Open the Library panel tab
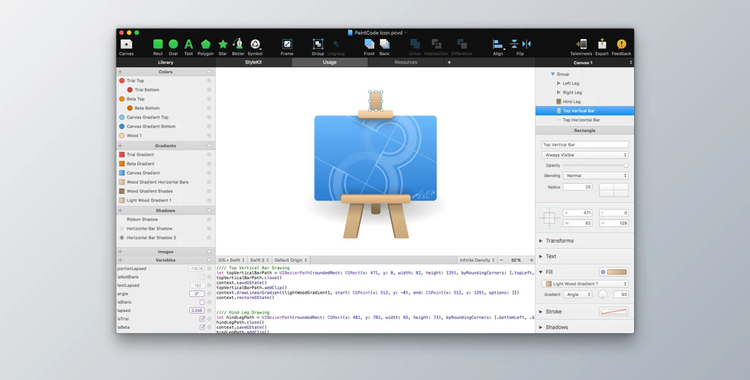Screen dimensions: 750x380 [x=165, y=62]
